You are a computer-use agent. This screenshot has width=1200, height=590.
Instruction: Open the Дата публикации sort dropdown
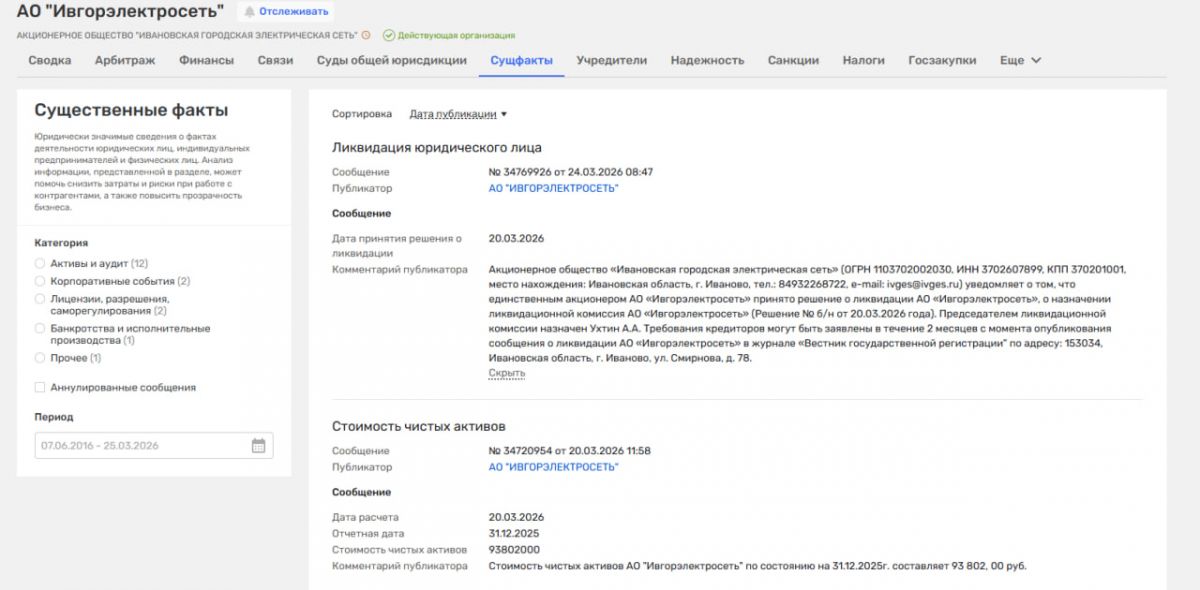pos(458,114)
